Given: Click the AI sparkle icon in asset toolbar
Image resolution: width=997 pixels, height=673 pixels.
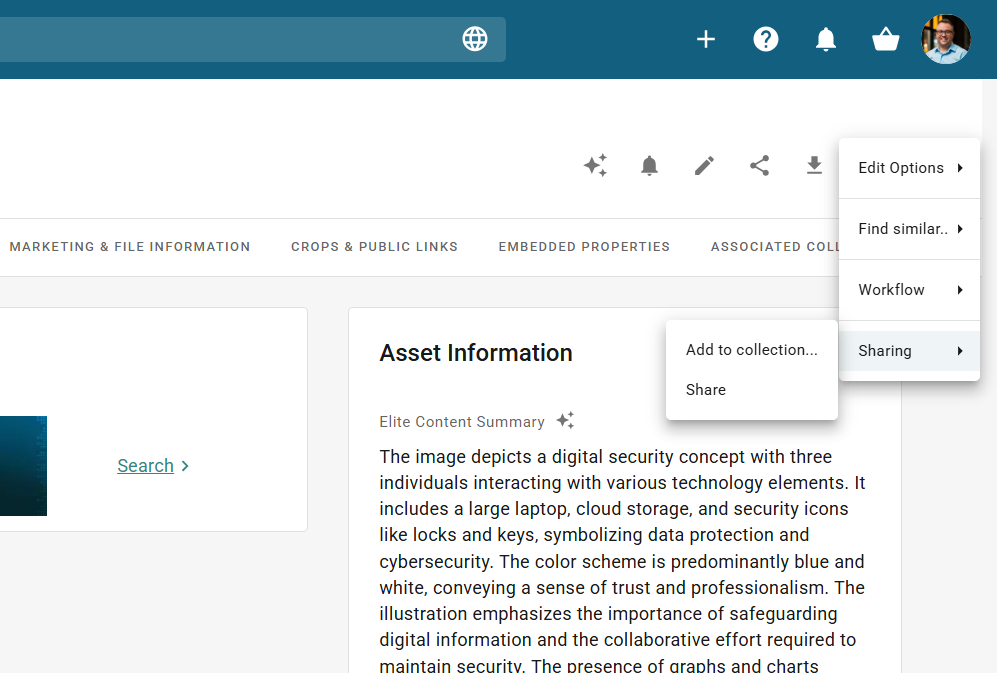Looking at the screenshot, I should 595,166.
